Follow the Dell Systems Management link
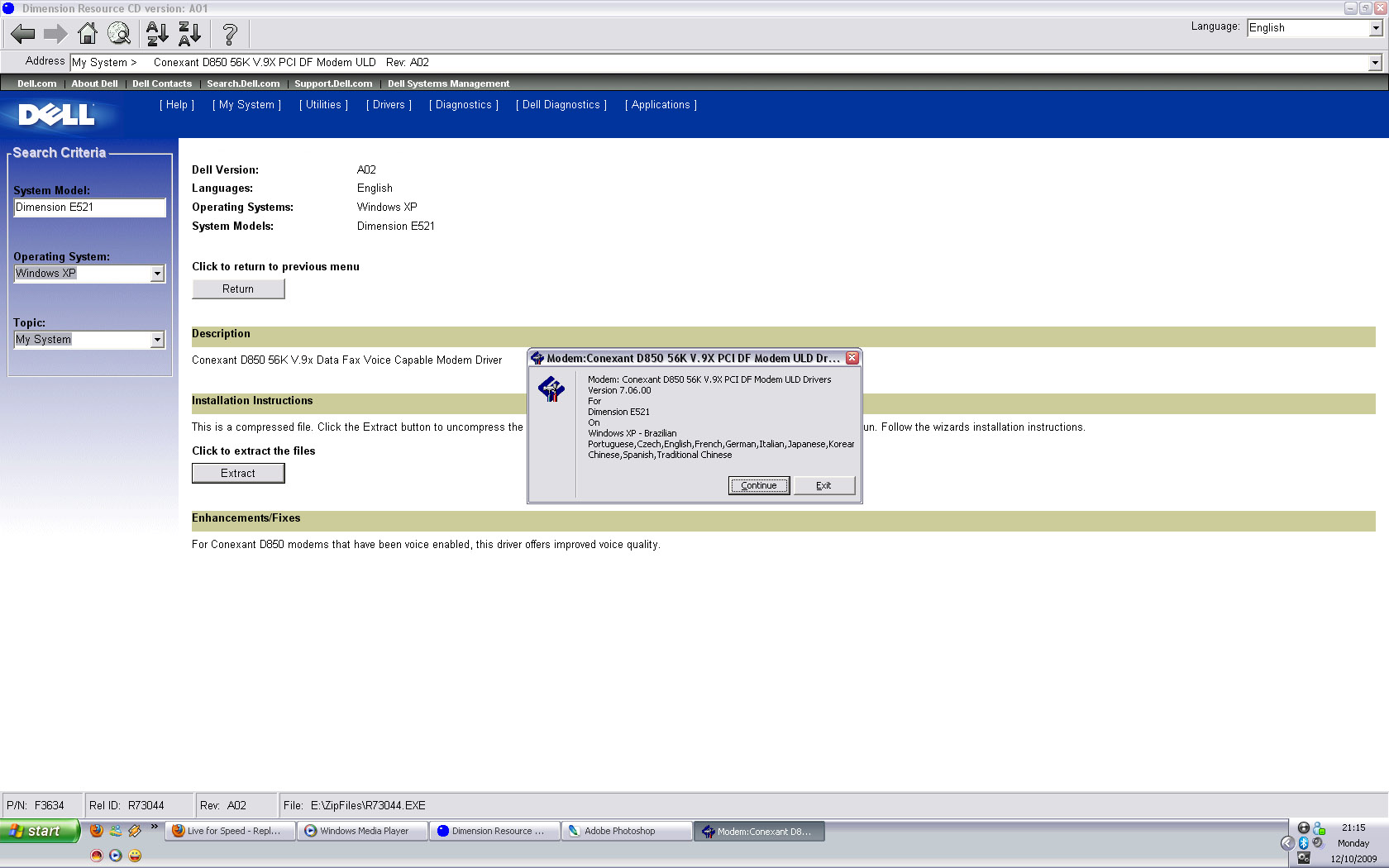 point(448,83)
